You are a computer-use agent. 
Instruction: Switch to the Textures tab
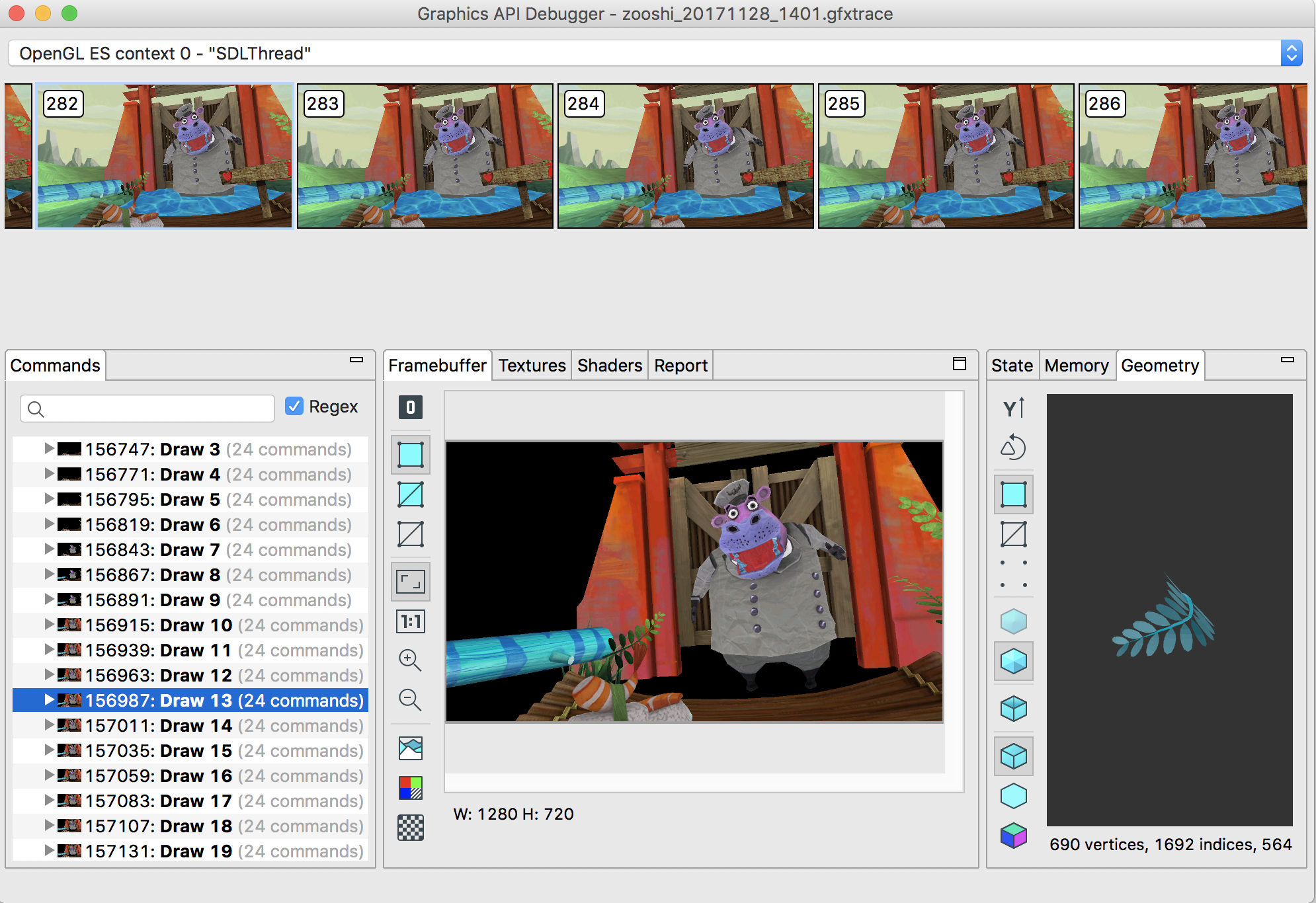[532, 366]
